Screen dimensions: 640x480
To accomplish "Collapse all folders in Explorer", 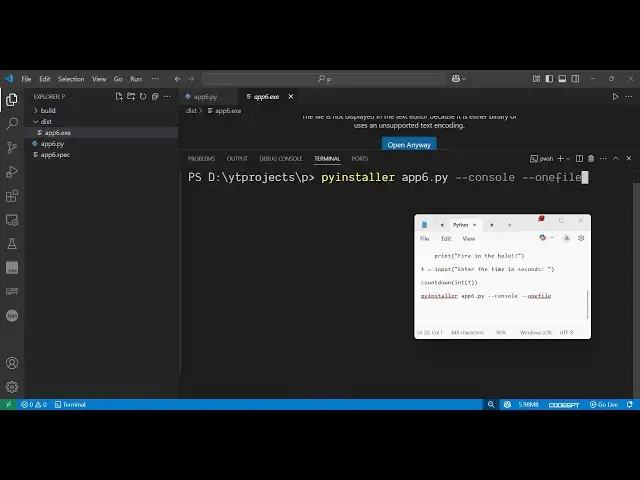I will tap(155, 97).
